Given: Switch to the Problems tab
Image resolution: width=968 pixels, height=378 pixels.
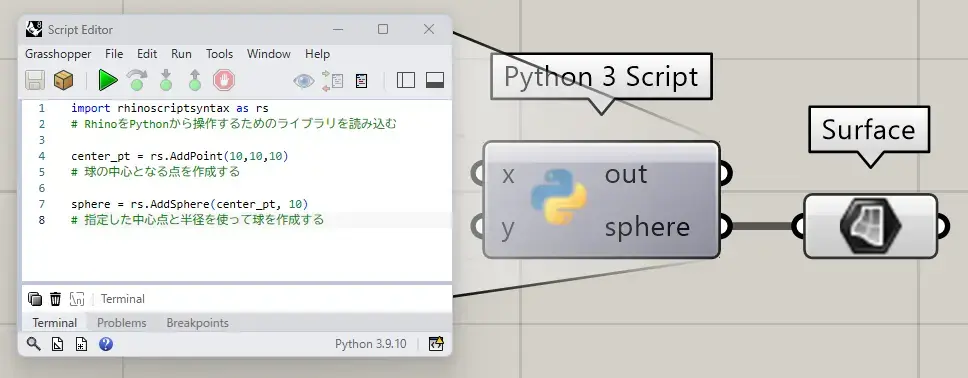Looking at the screenshot, I should tap(122, 322).
